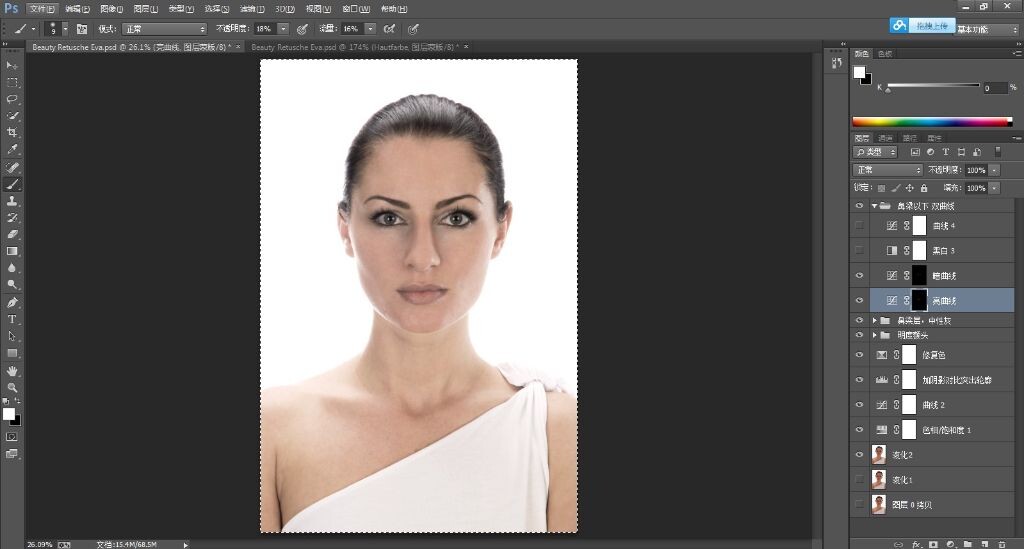Open the 帮助(H) menu

(x=394, y=9)
